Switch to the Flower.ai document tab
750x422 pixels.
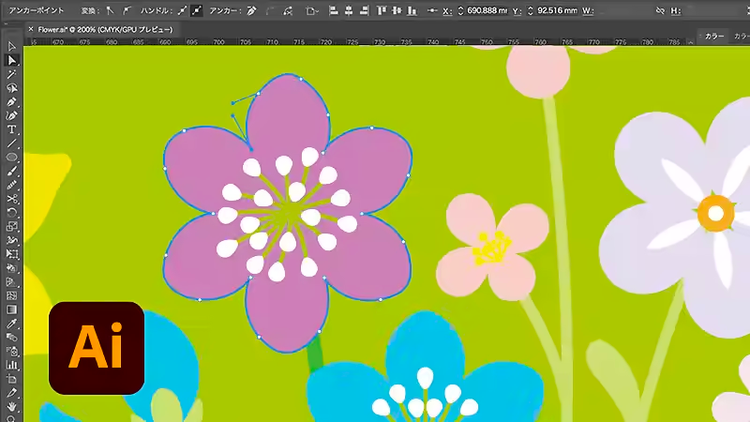(105, 30)
